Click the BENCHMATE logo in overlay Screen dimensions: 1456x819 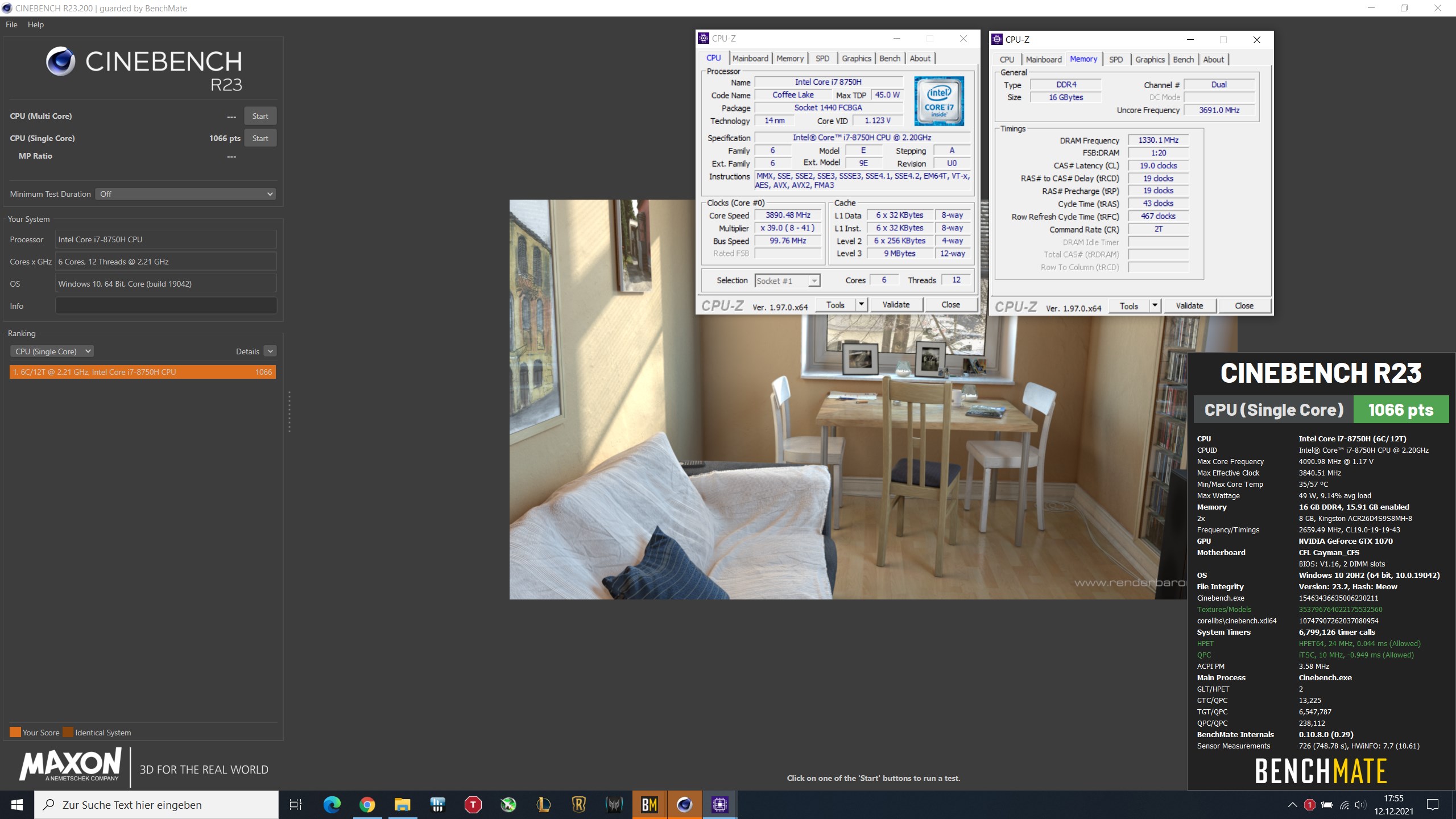[1321, 771]
